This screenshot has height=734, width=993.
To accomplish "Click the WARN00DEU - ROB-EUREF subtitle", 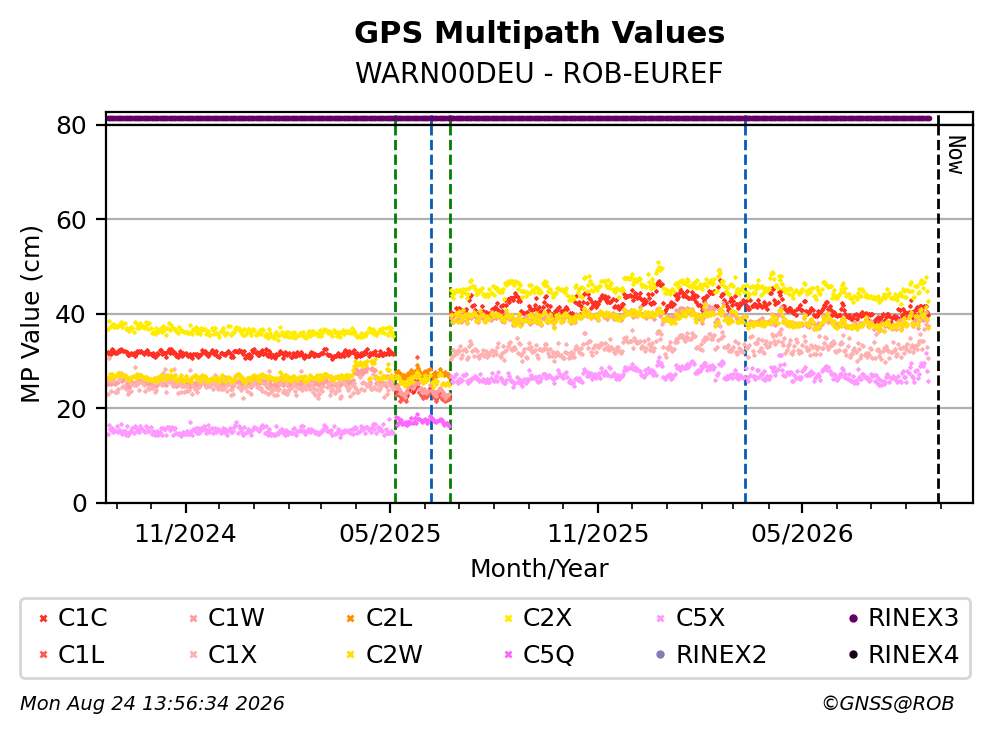I will (539, 73).
